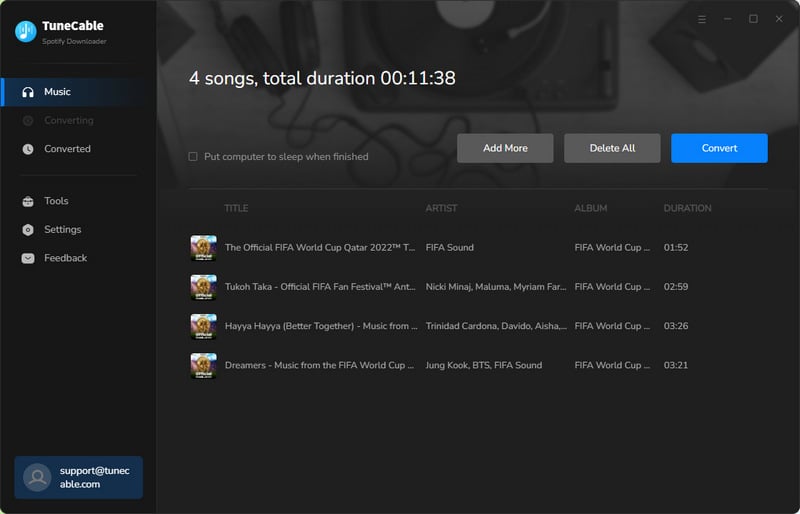
Task: Click the 4 songs total duration heading
Action: click(x=322, y=78)
